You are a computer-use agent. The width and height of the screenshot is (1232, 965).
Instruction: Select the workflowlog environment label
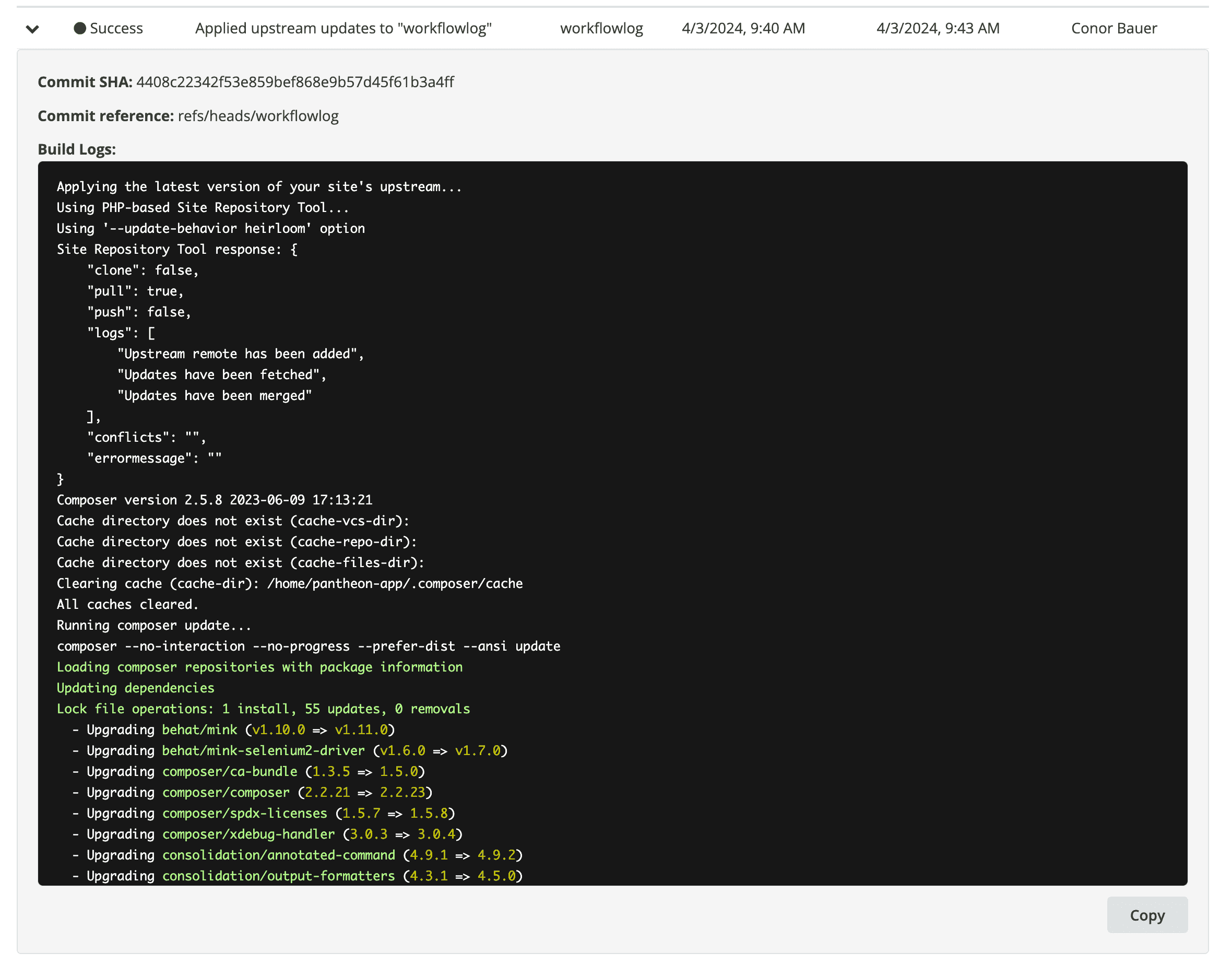tap(601, 28)
